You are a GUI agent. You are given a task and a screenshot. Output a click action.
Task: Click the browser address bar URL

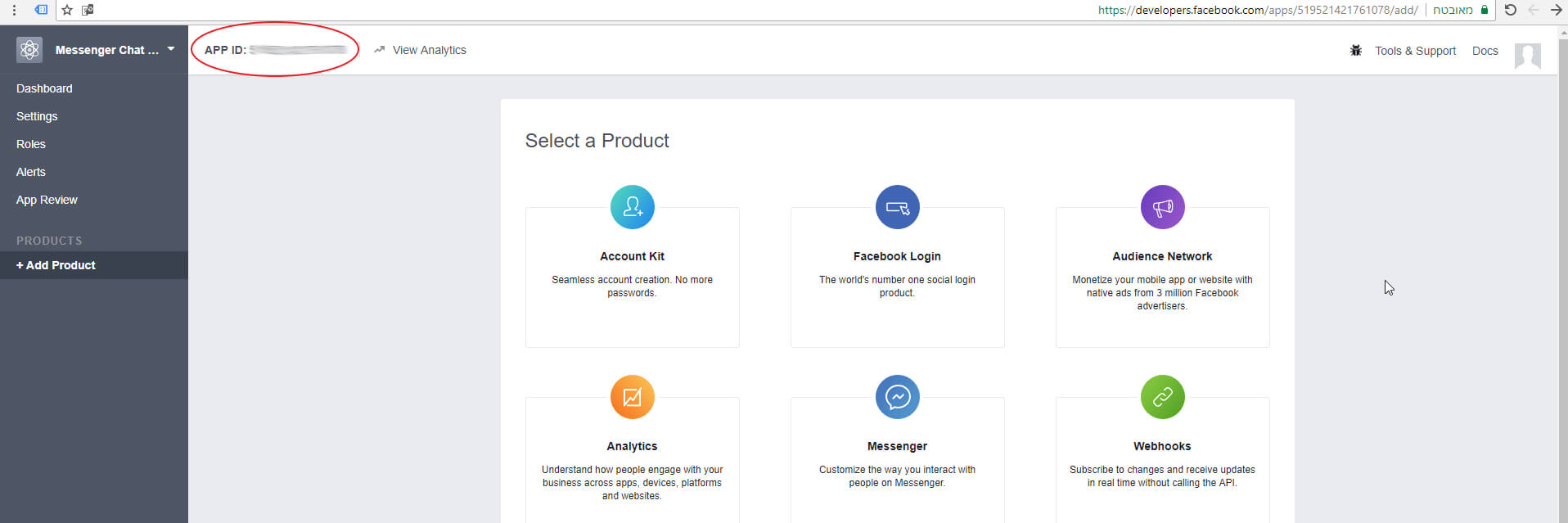coord(1258,10)
